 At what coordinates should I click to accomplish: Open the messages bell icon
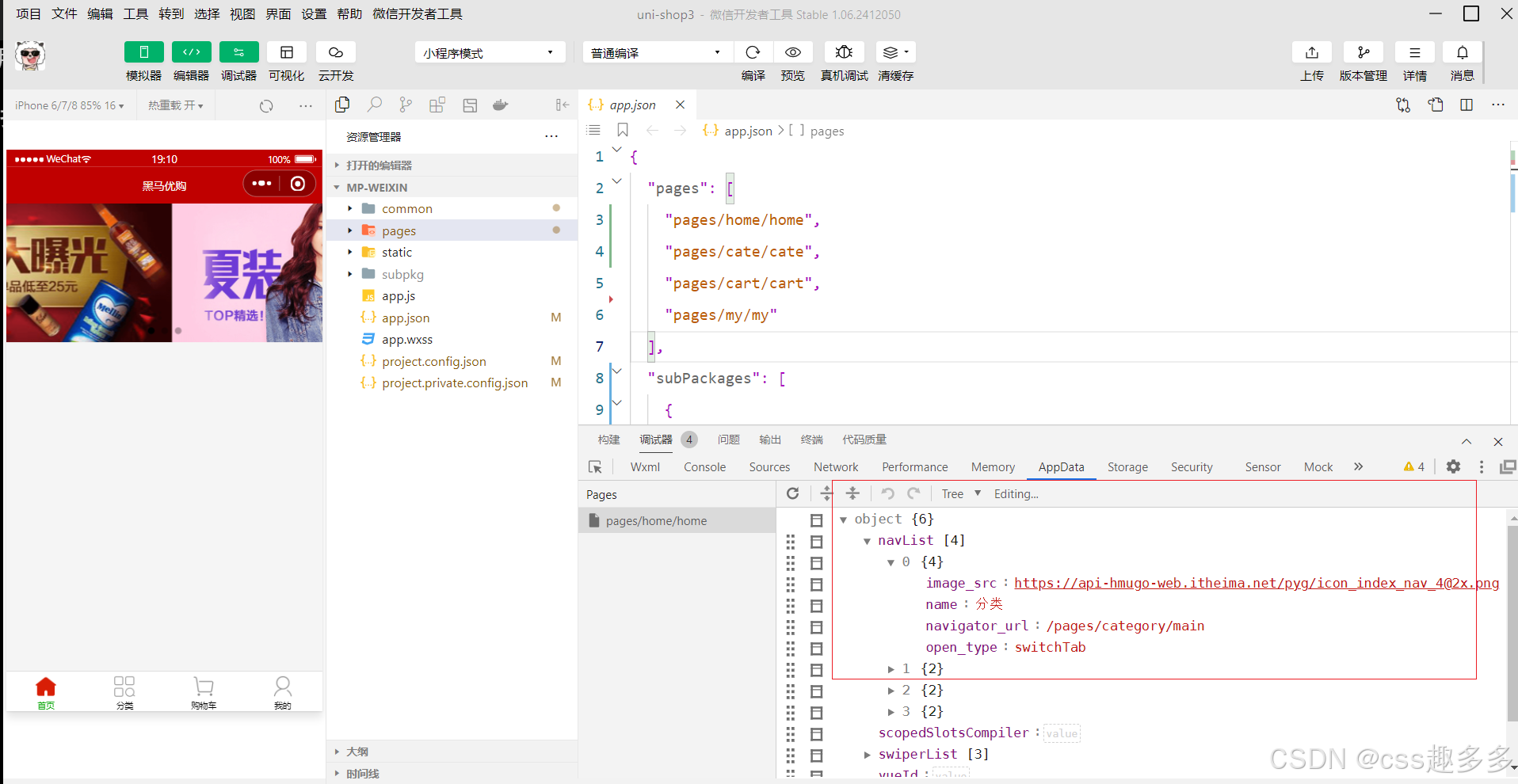click(x=1463, y=52)
